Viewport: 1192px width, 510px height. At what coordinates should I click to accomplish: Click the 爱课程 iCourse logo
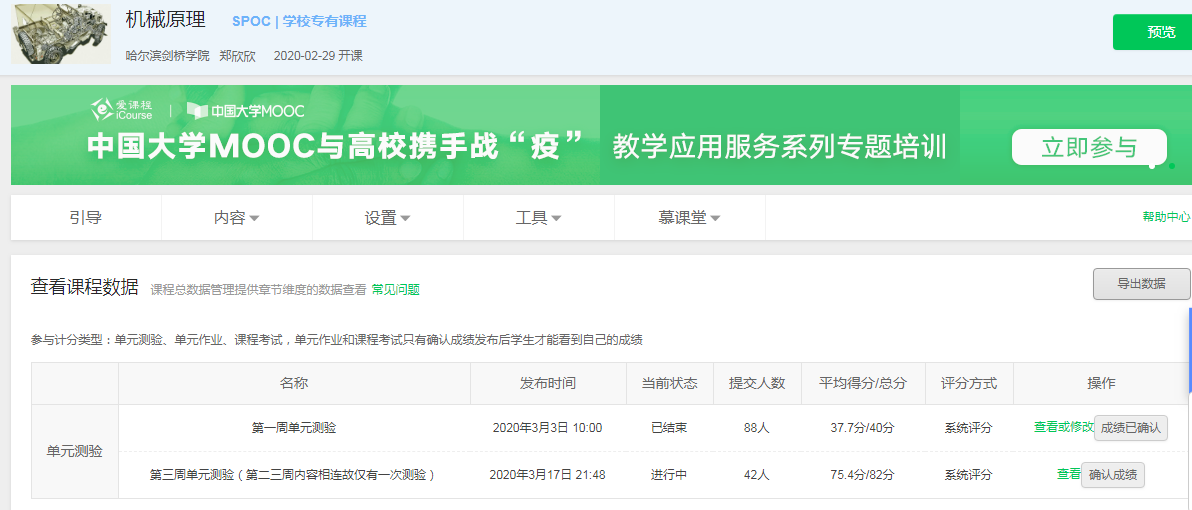[x=122, y=110]
